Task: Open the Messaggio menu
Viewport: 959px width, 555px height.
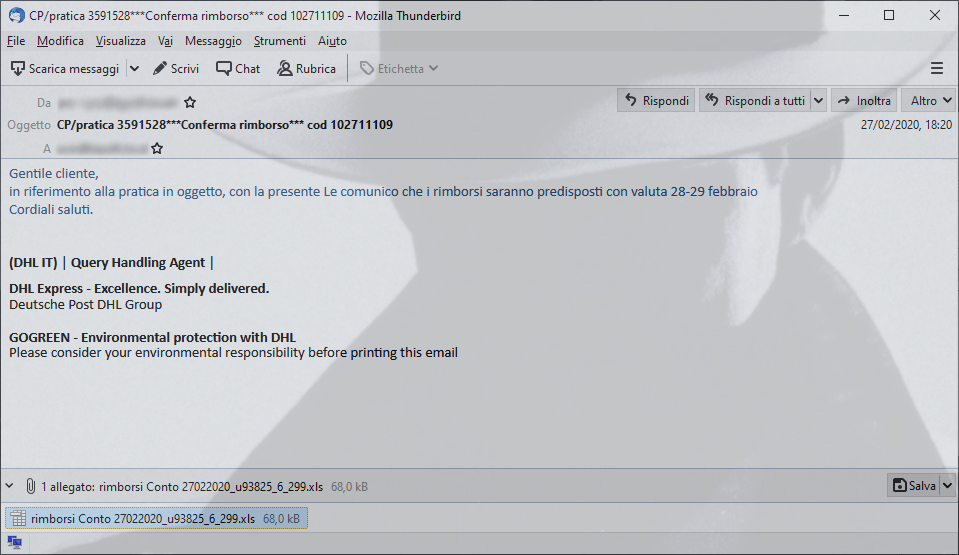Action: coord(213,41)
